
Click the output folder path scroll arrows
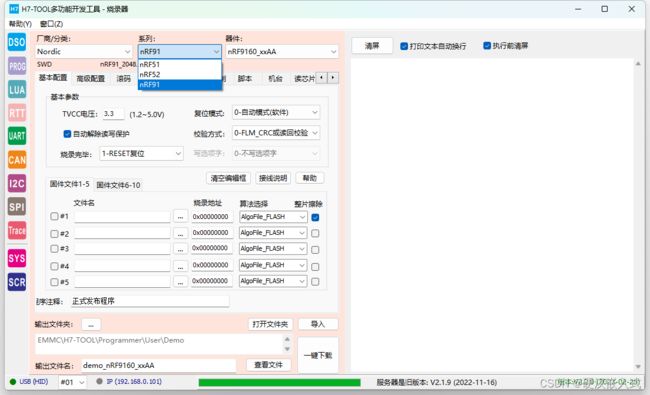[x=287, y=344]
